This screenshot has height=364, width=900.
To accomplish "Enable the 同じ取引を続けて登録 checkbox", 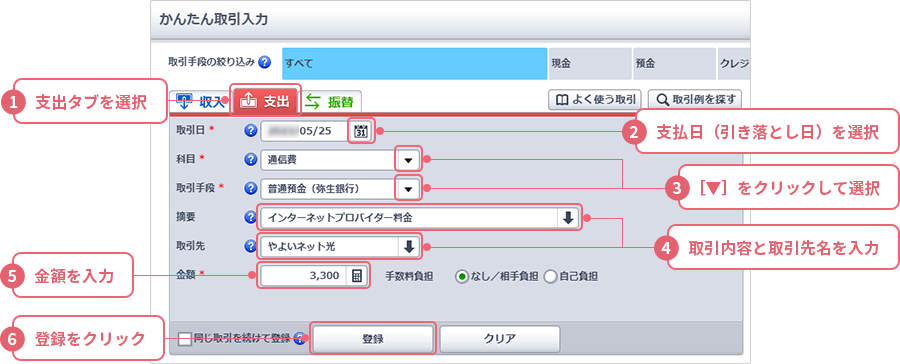I will pos(185,339).
